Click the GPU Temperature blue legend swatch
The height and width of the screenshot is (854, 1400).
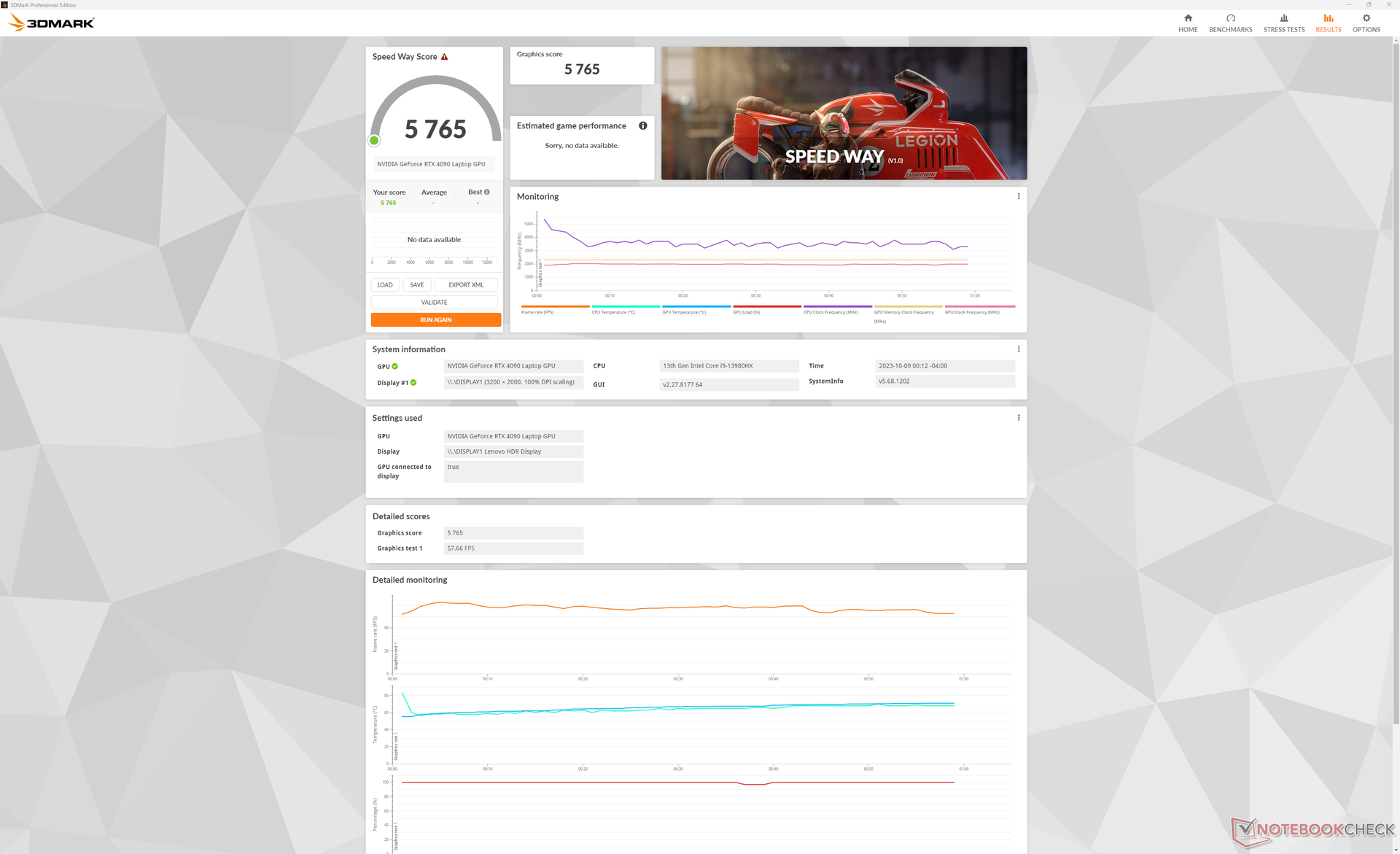[696, 306]
